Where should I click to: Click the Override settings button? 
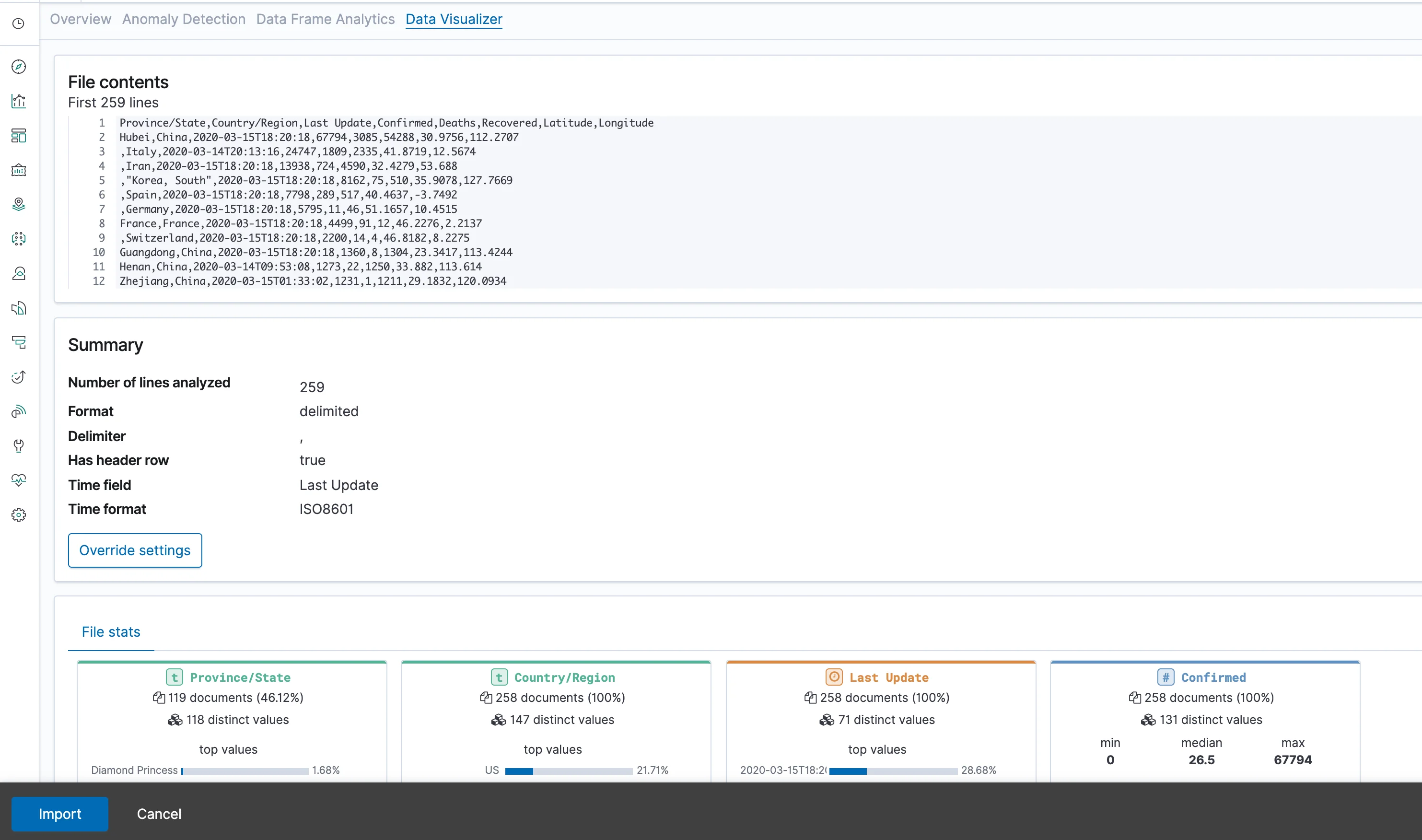click(135, 550)
